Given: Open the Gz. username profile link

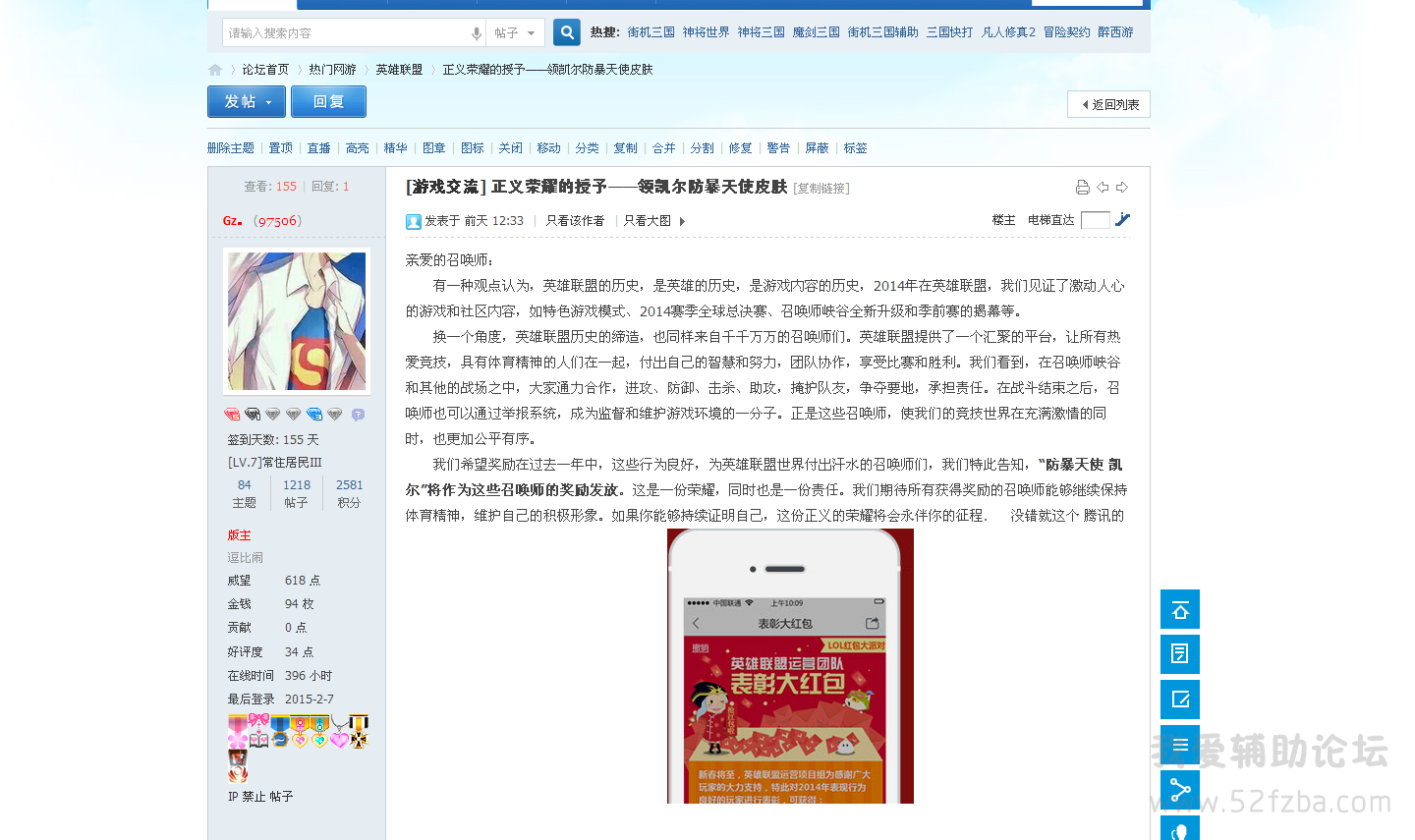Looking at the screenshot, I should tap(233, 221).
